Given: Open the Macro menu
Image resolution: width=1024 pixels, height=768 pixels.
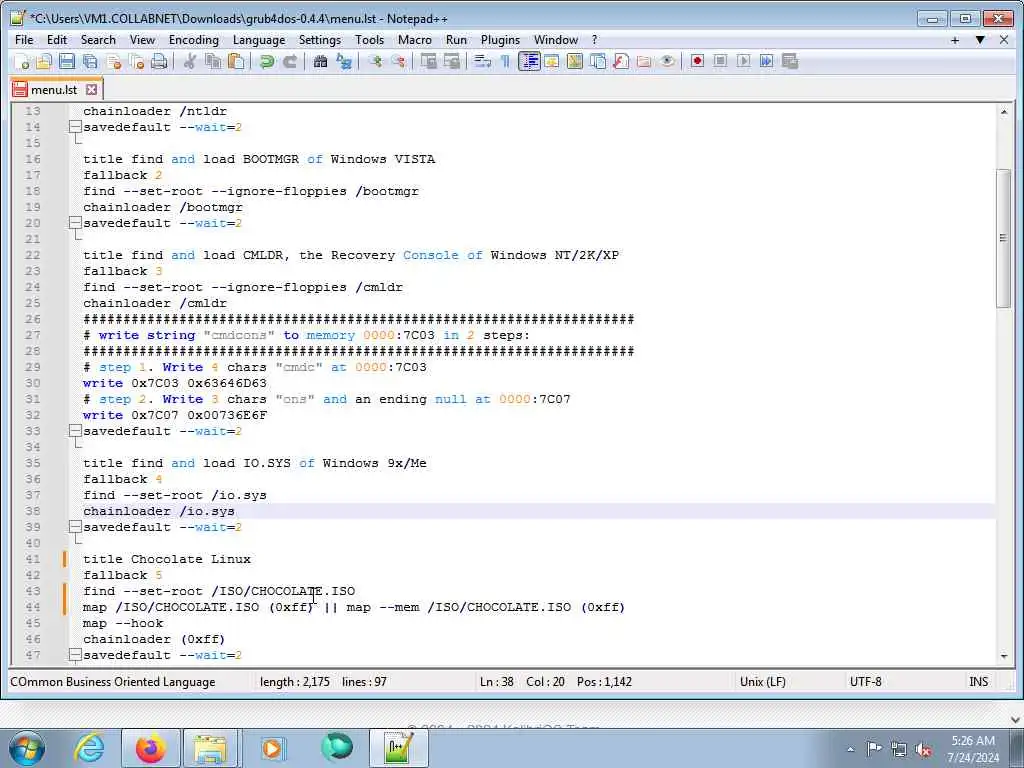Looking at the screenshot, I should [415, 40].
